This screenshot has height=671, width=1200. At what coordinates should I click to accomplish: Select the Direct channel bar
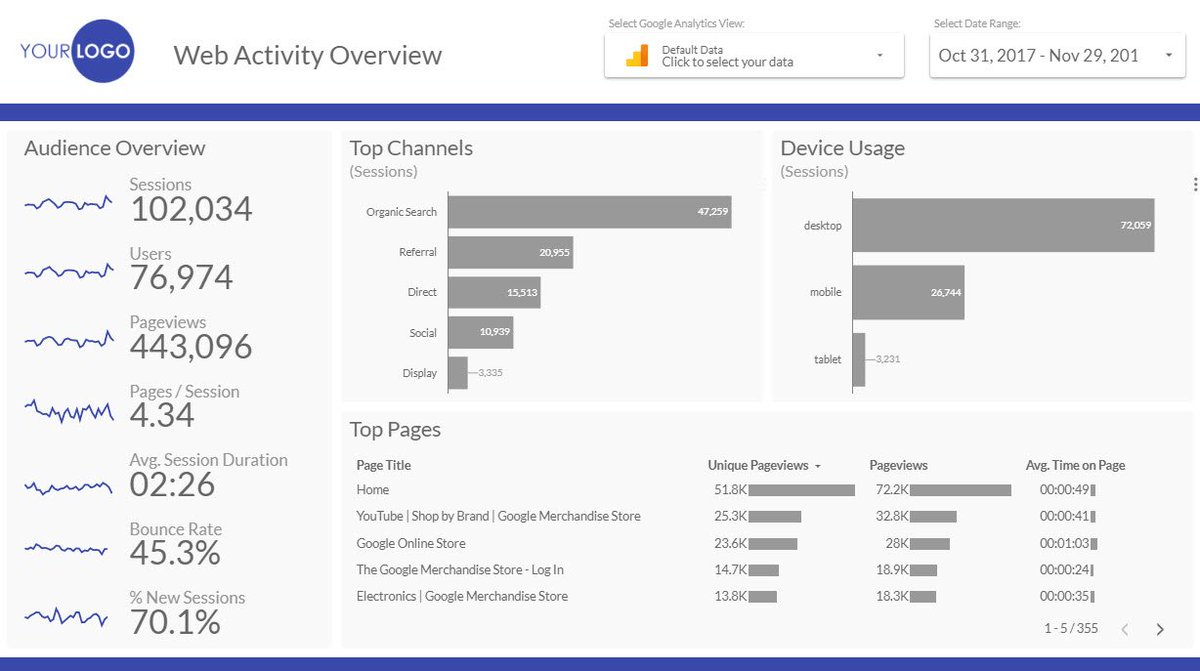(x=494, y=292)
